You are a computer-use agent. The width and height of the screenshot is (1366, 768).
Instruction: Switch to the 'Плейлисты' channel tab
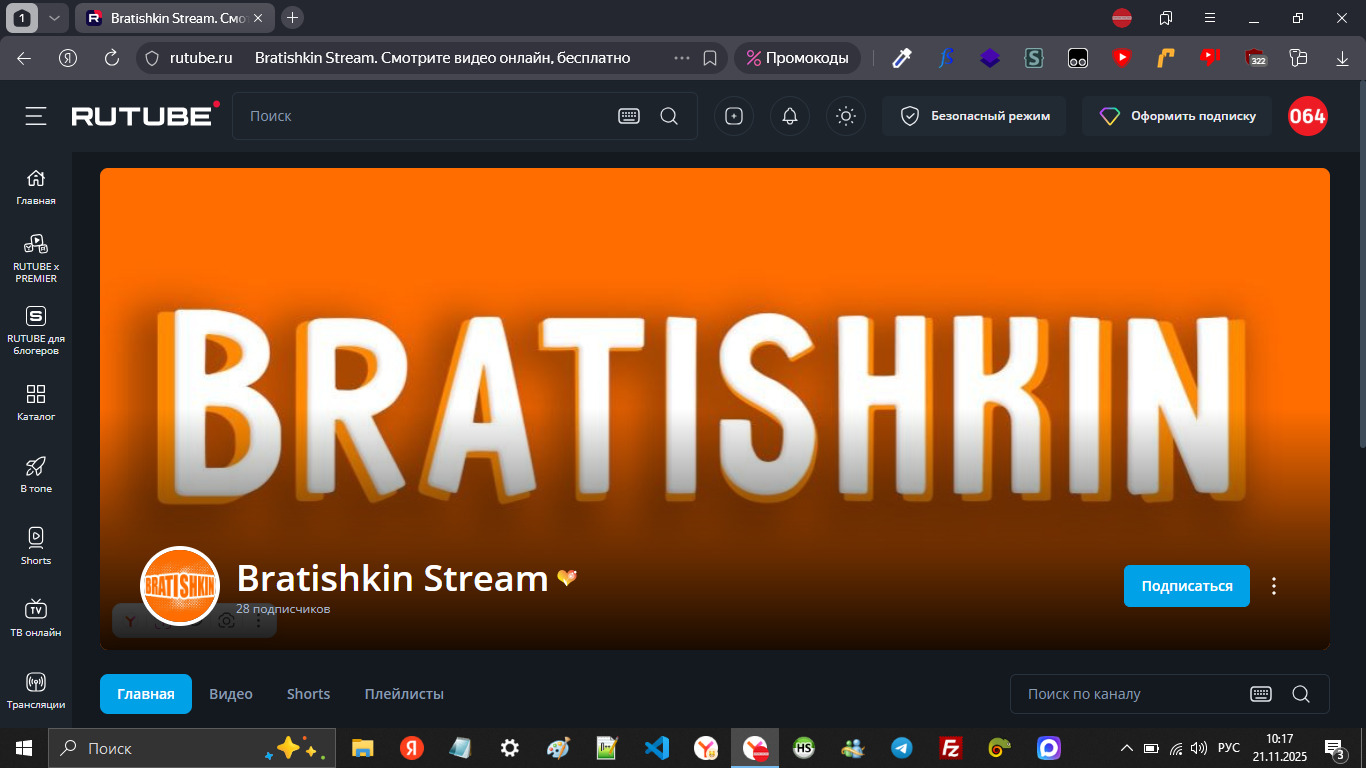(404, 694)
